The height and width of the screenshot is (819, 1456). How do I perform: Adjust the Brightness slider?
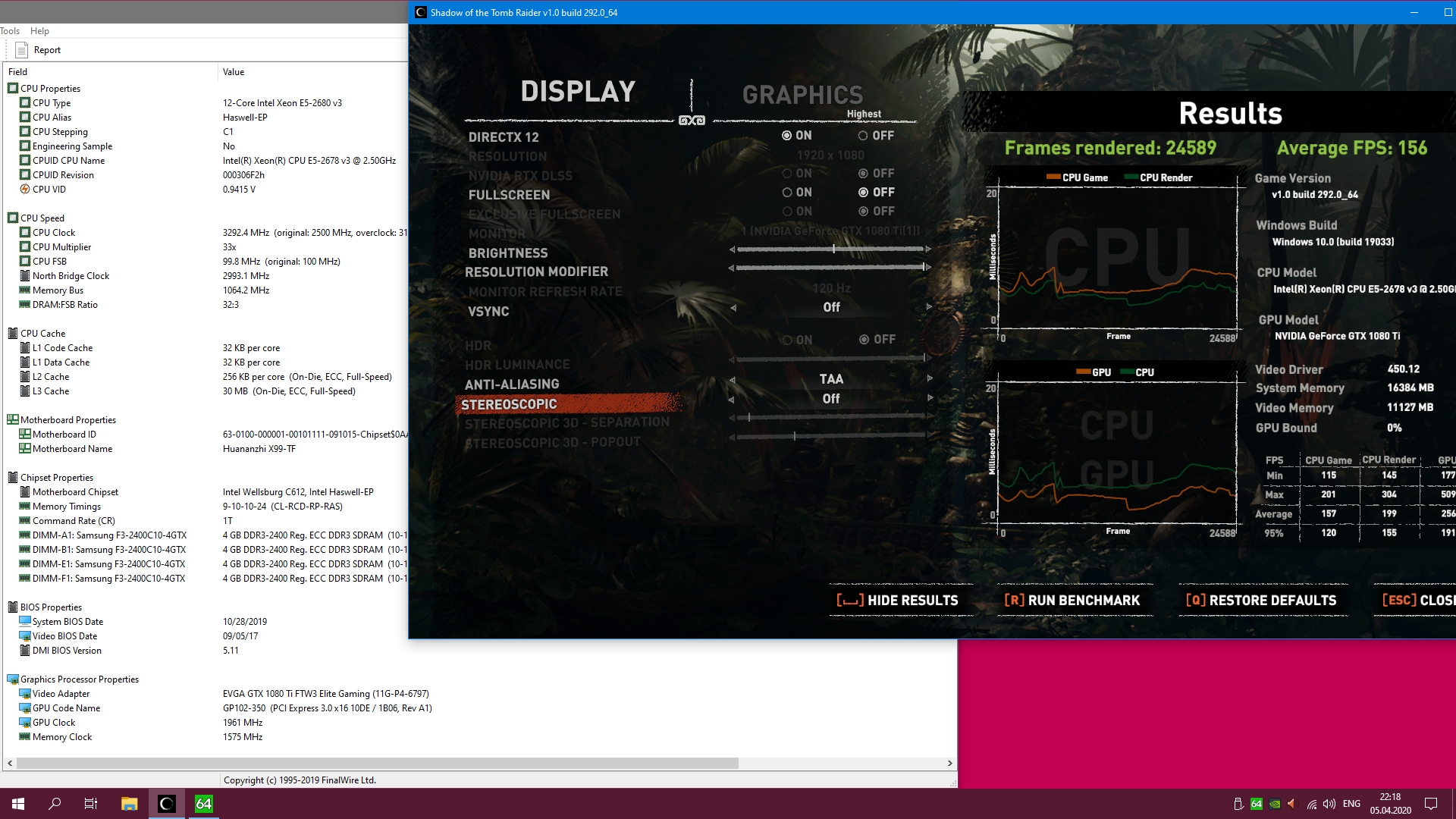[x=833, y=249]
